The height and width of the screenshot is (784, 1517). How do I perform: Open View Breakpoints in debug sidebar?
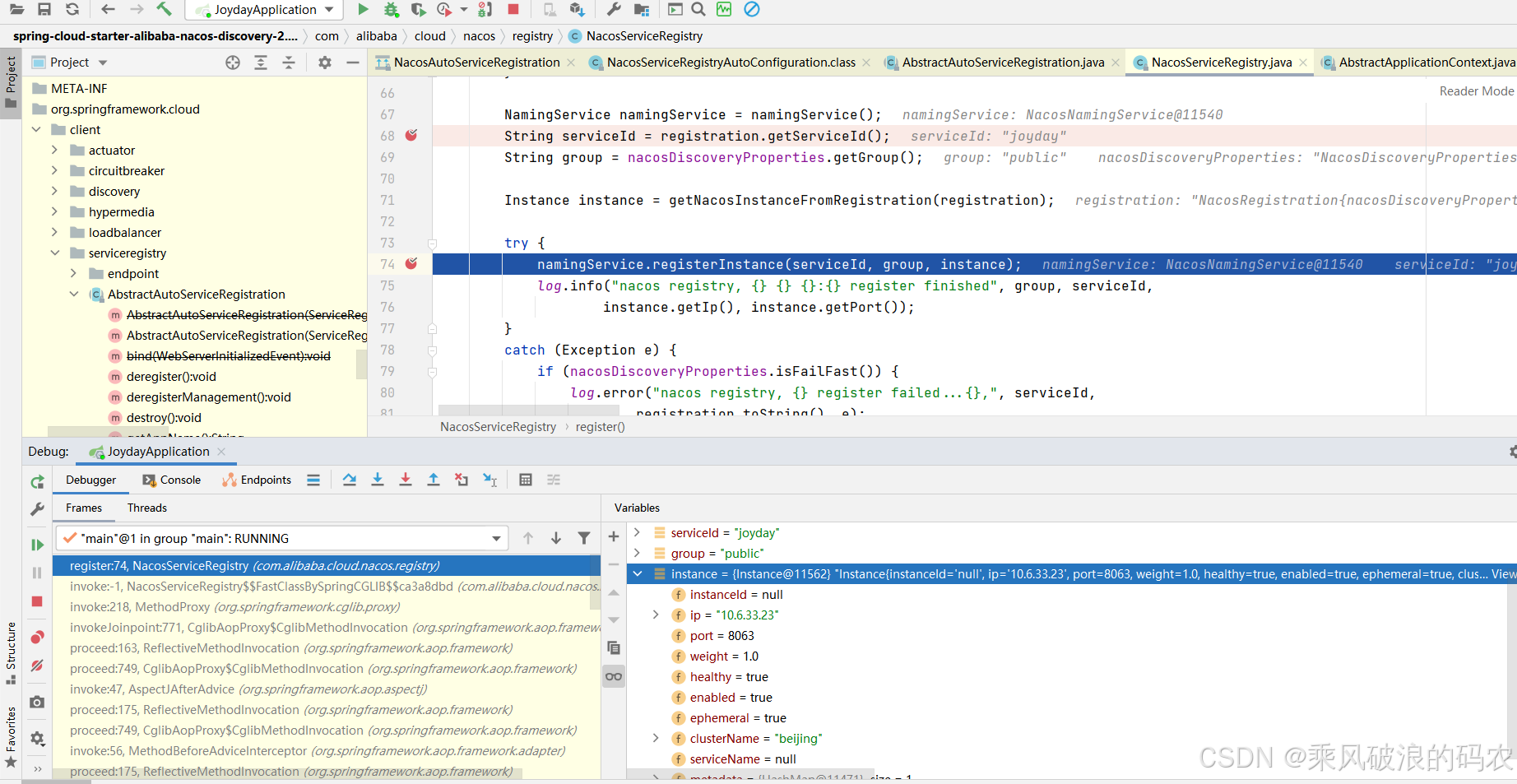click(37, 638)
